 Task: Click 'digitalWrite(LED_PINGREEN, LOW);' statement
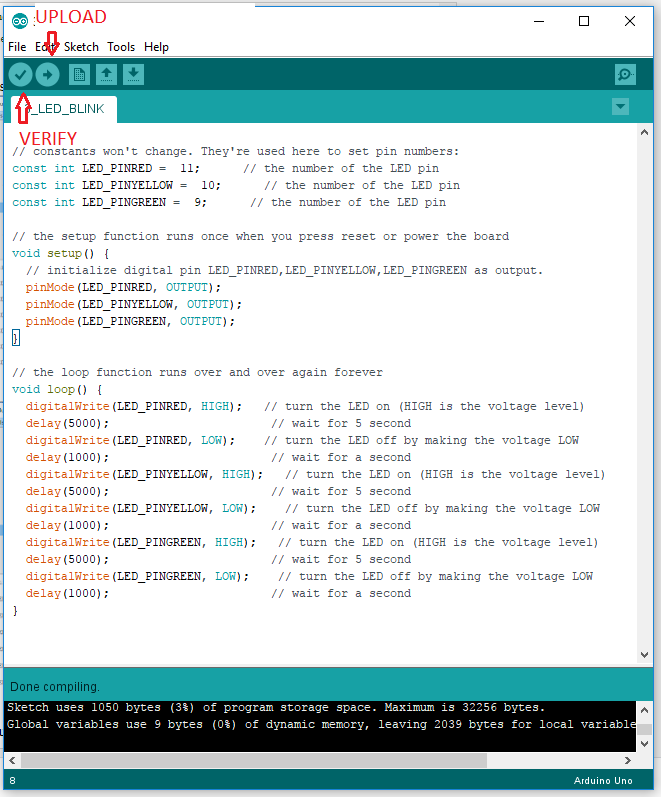(x=137, y=576)
